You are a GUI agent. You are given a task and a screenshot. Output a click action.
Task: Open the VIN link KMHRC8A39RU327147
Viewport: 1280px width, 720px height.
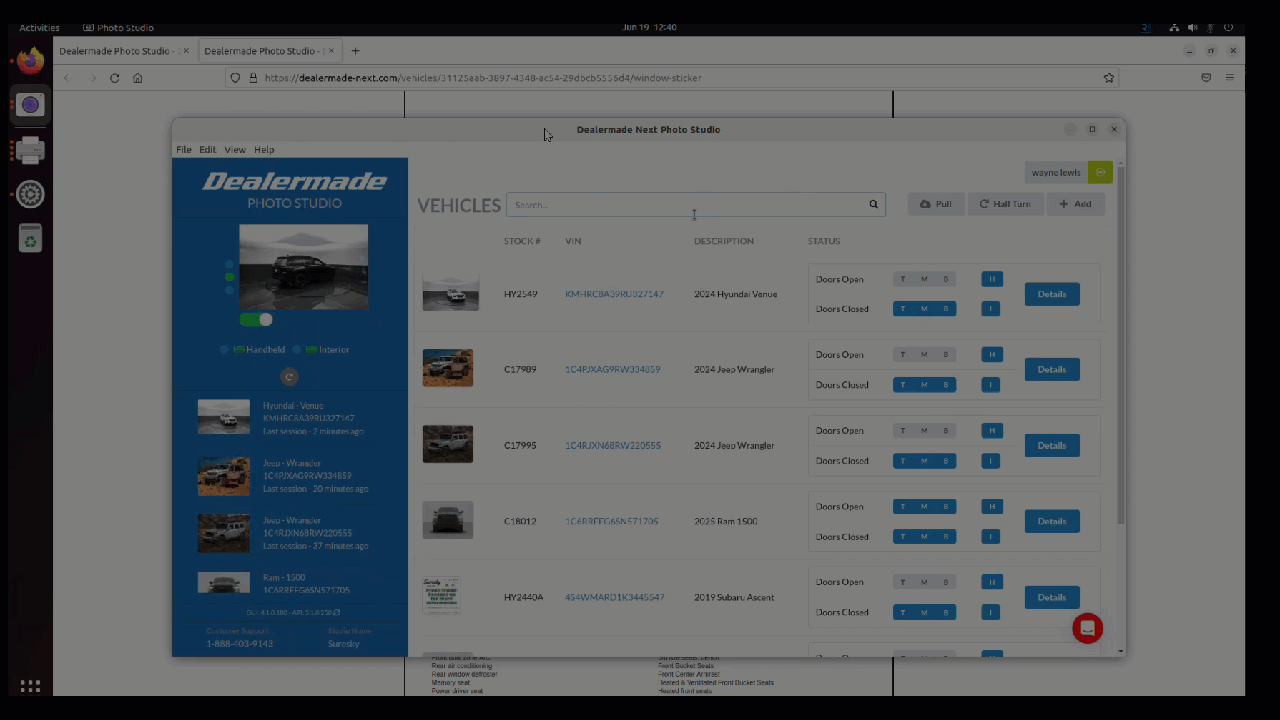pyautogui.click(x=614, y=294)
